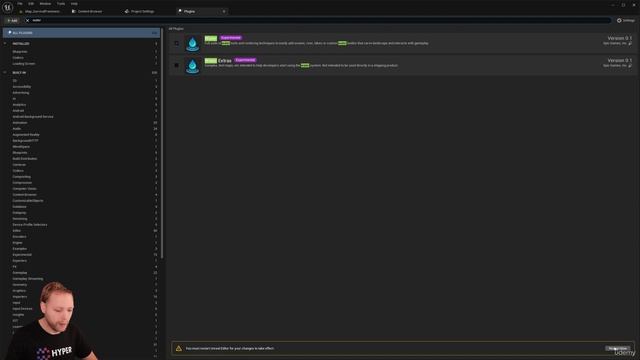The height and width of the screenshot is (360, 640).
Task: Open the Window menu
Action: point(45,4)
